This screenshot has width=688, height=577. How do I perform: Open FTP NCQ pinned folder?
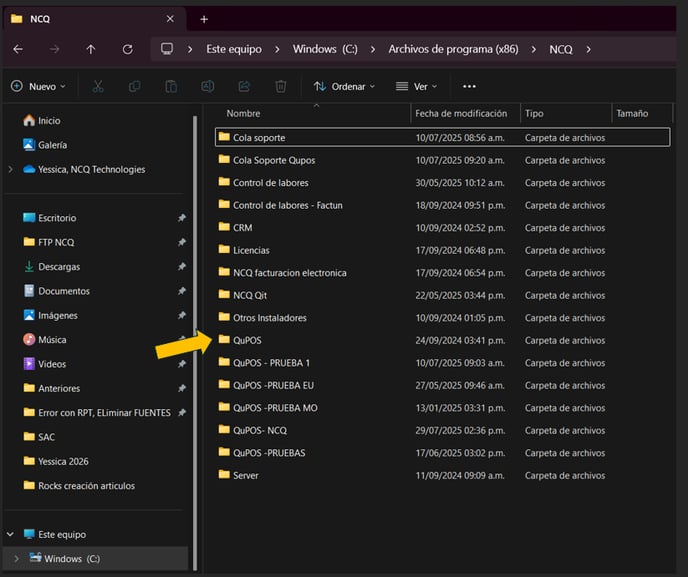49,242
